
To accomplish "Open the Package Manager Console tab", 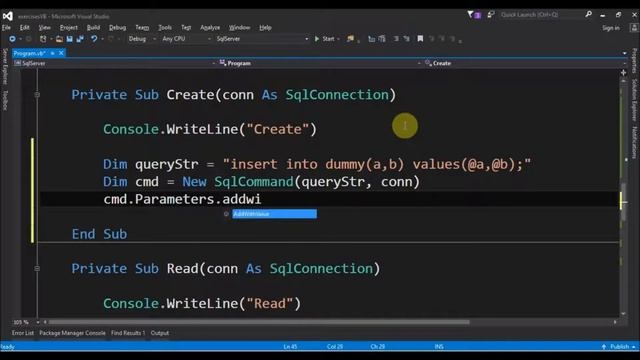I will coord(72,333).
